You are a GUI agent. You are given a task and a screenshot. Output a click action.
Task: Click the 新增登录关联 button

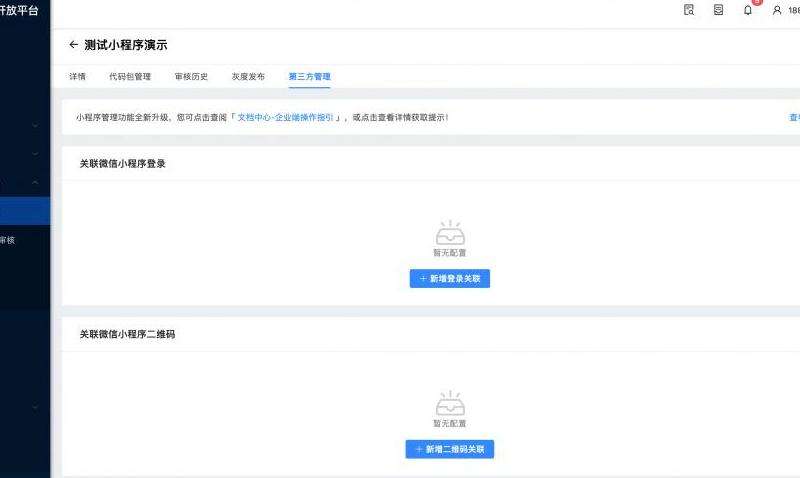(x=449, y=279)
